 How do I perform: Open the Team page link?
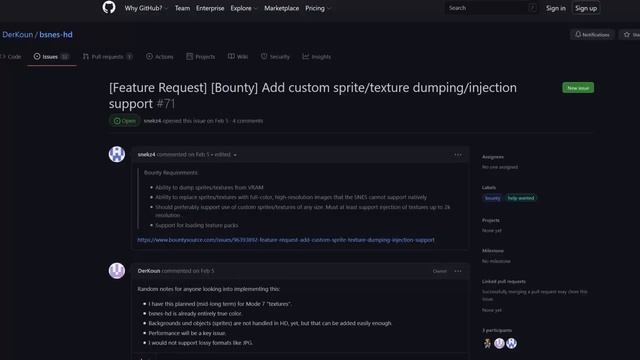click(x=182, y=8)
